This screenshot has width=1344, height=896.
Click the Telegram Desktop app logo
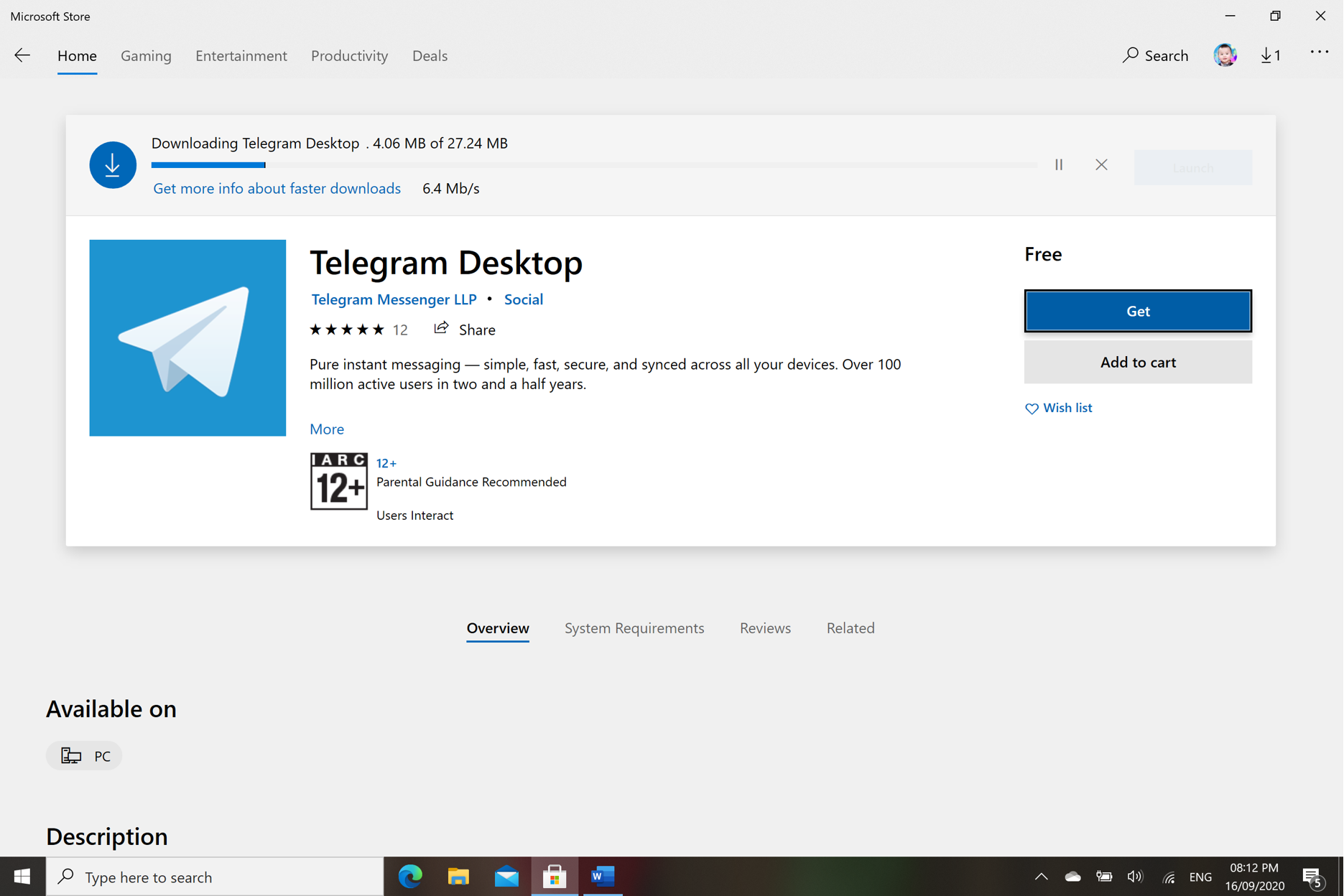pos(187,338)
